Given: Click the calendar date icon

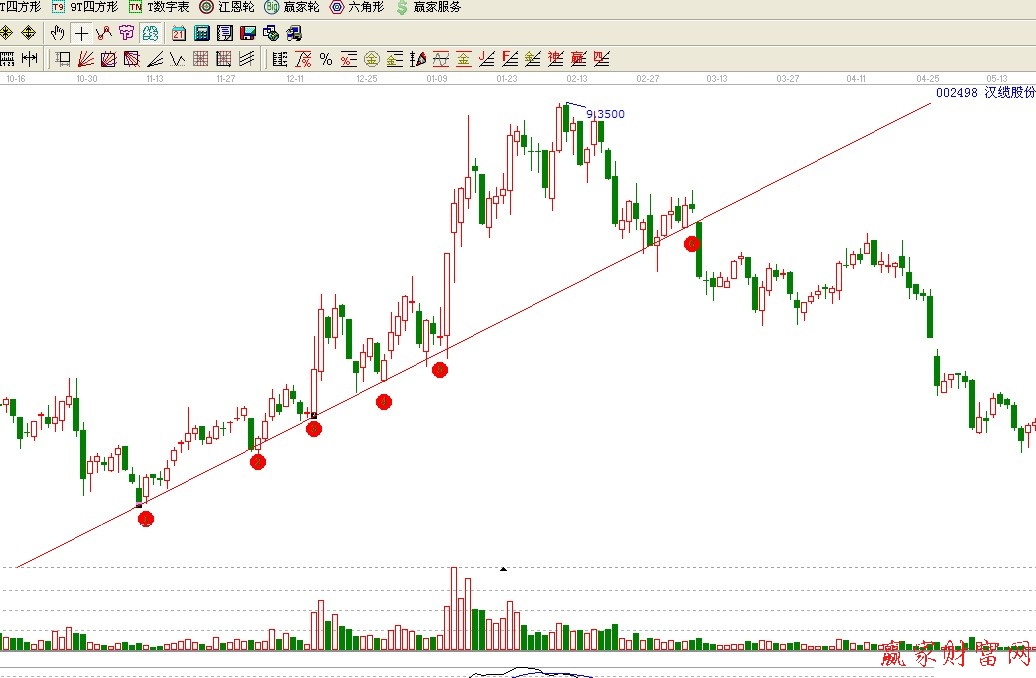Looking at the screenshot, I should click(179, 33).
